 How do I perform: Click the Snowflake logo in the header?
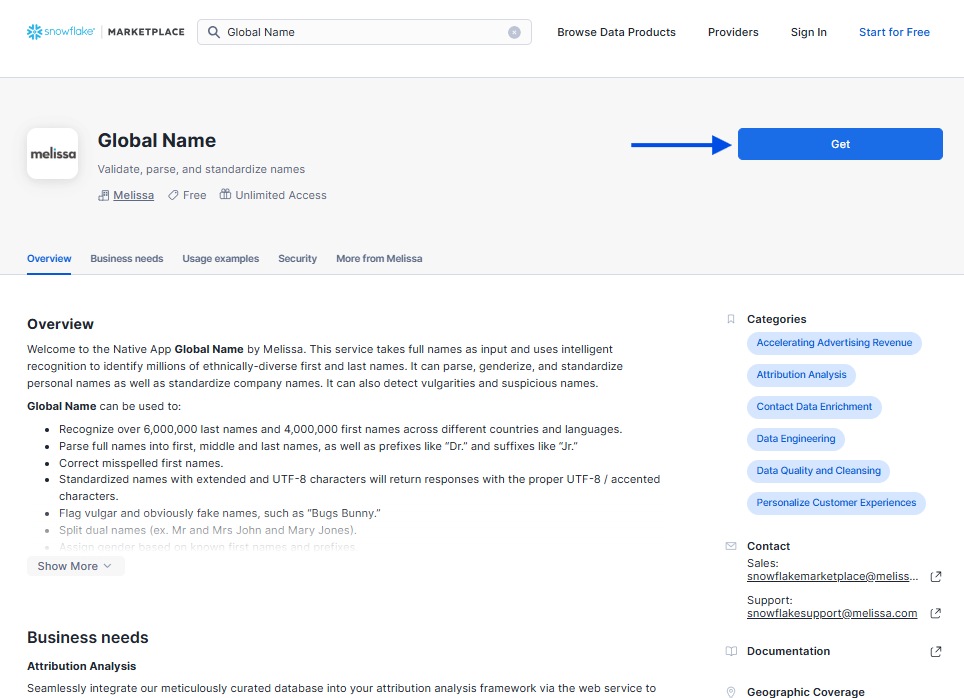point(61,31)
